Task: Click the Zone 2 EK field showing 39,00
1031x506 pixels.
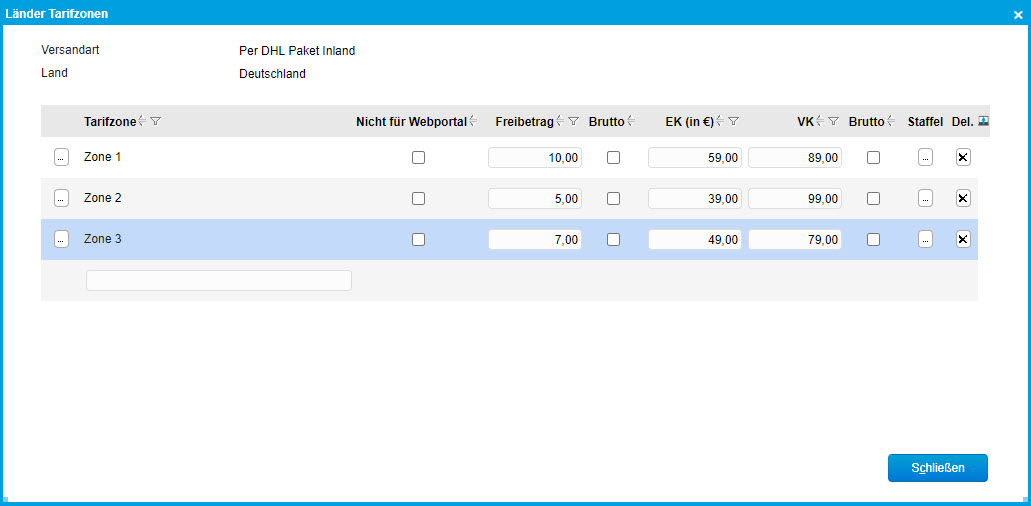Action: point(695,198)
